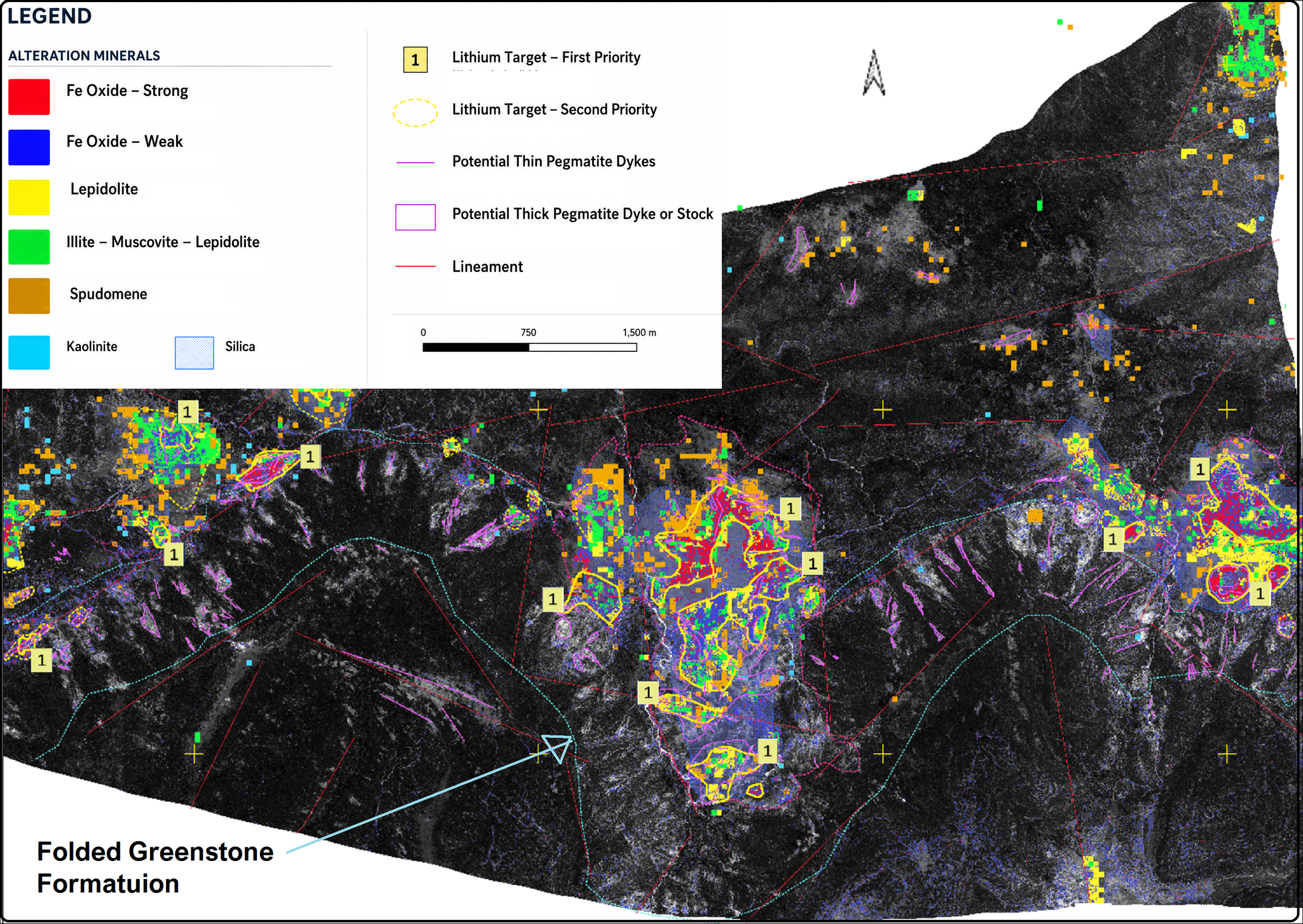Screen dimensions: 1303x924
Task: Select the 'ALTERATION MINERALS' subheading
Action: point(84,56)
